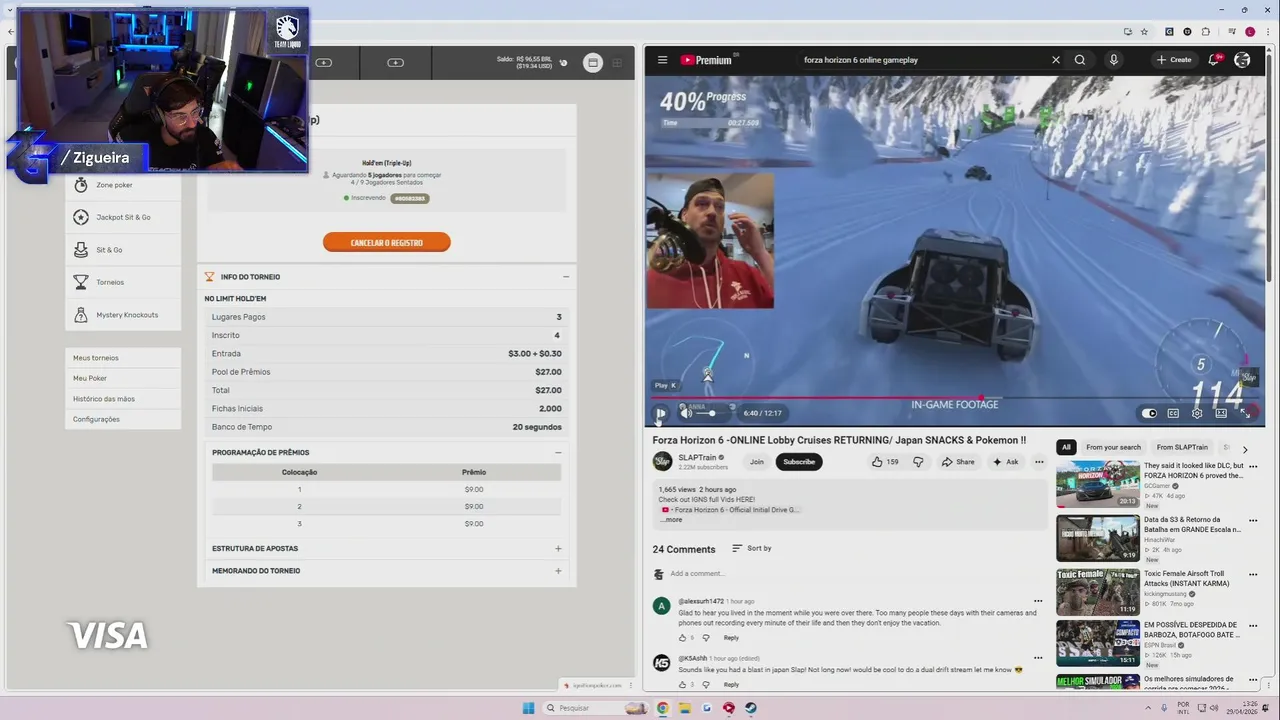Expand the Memorando do Torneio section
The image size is (1280, 720).
(558, 571)
